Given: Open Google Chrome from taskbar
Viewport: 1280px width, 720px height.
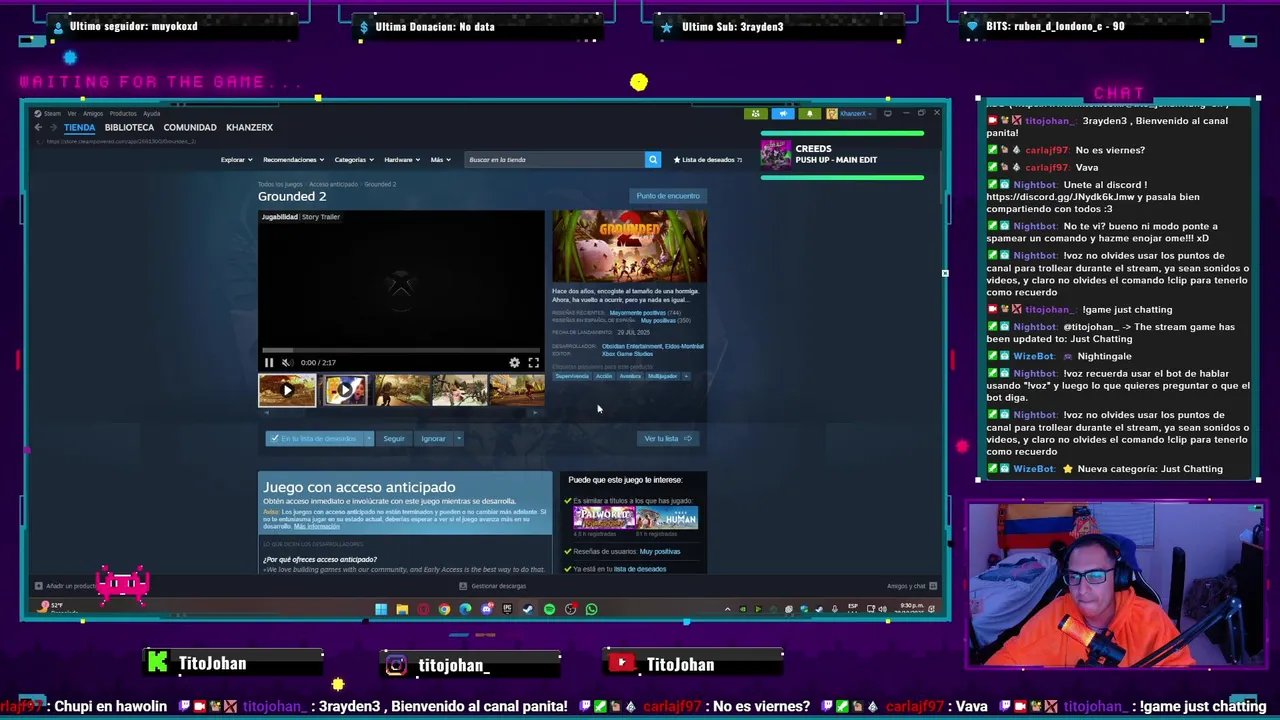Looking at the screenshot, I should pyautogui.click(x=444, y=609).
